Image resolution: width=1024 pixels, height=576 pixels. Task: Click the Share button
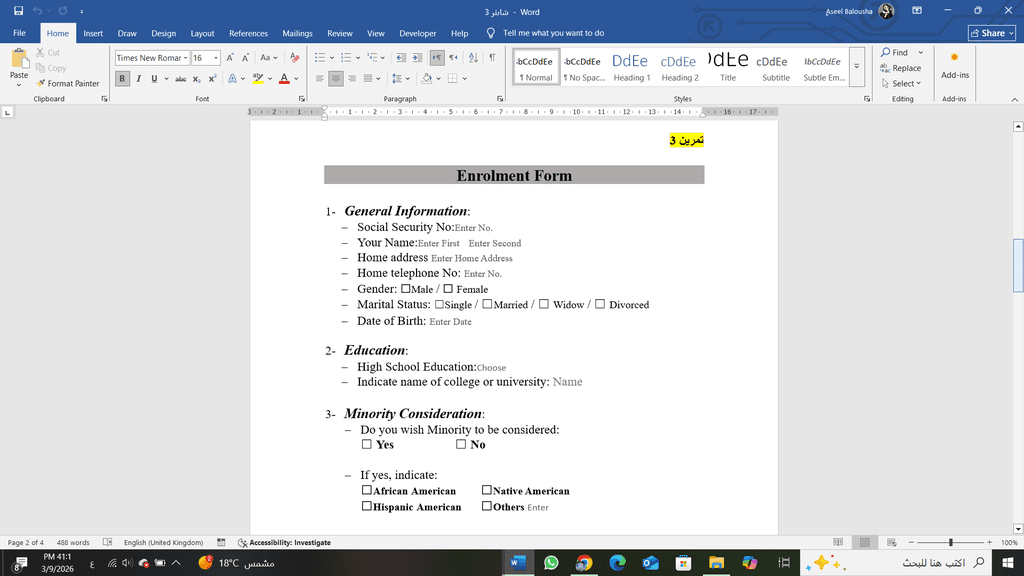(991, 33)
